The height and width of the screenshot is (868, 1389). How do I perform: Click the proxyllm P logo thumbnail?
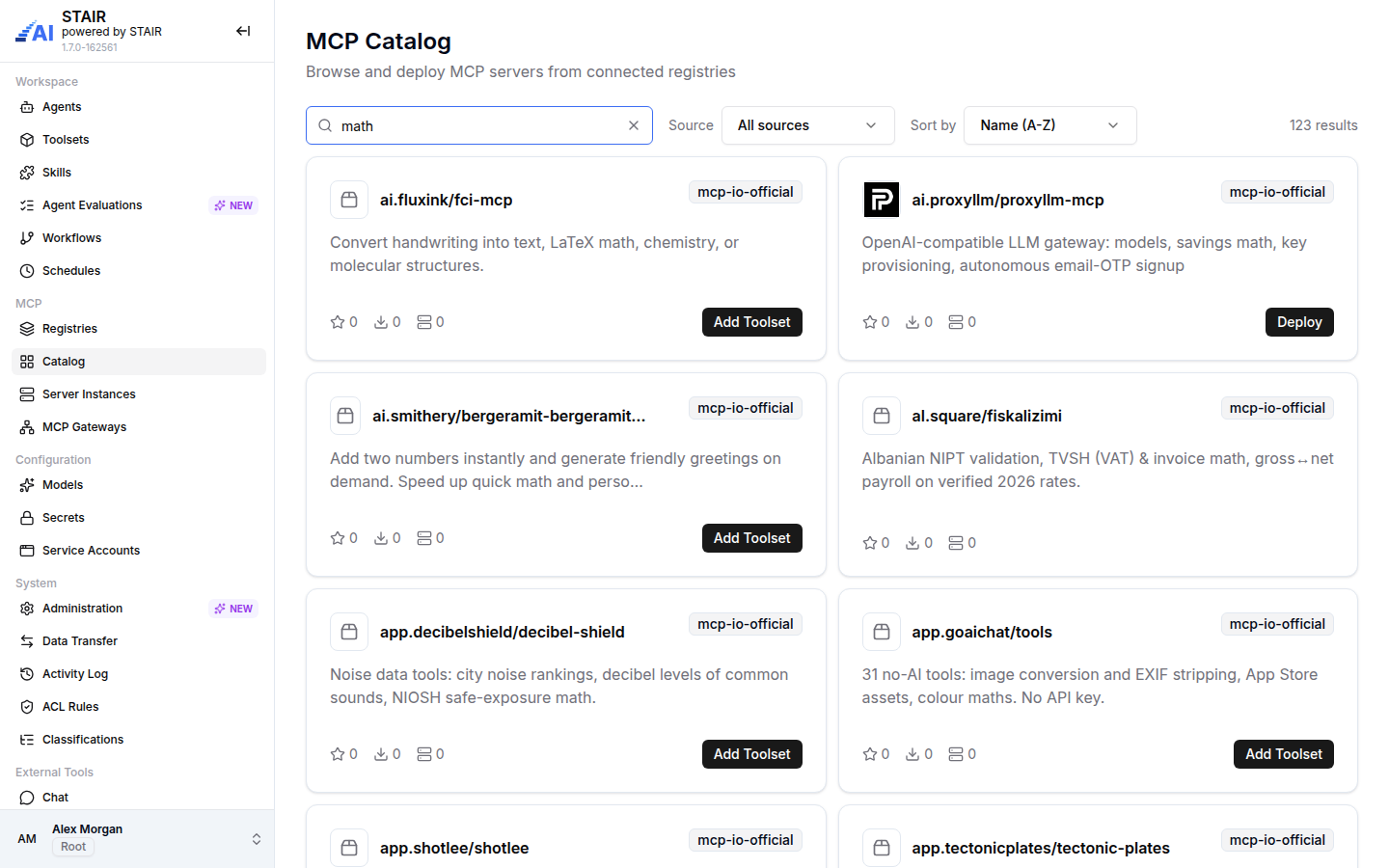tap(882, 200)
